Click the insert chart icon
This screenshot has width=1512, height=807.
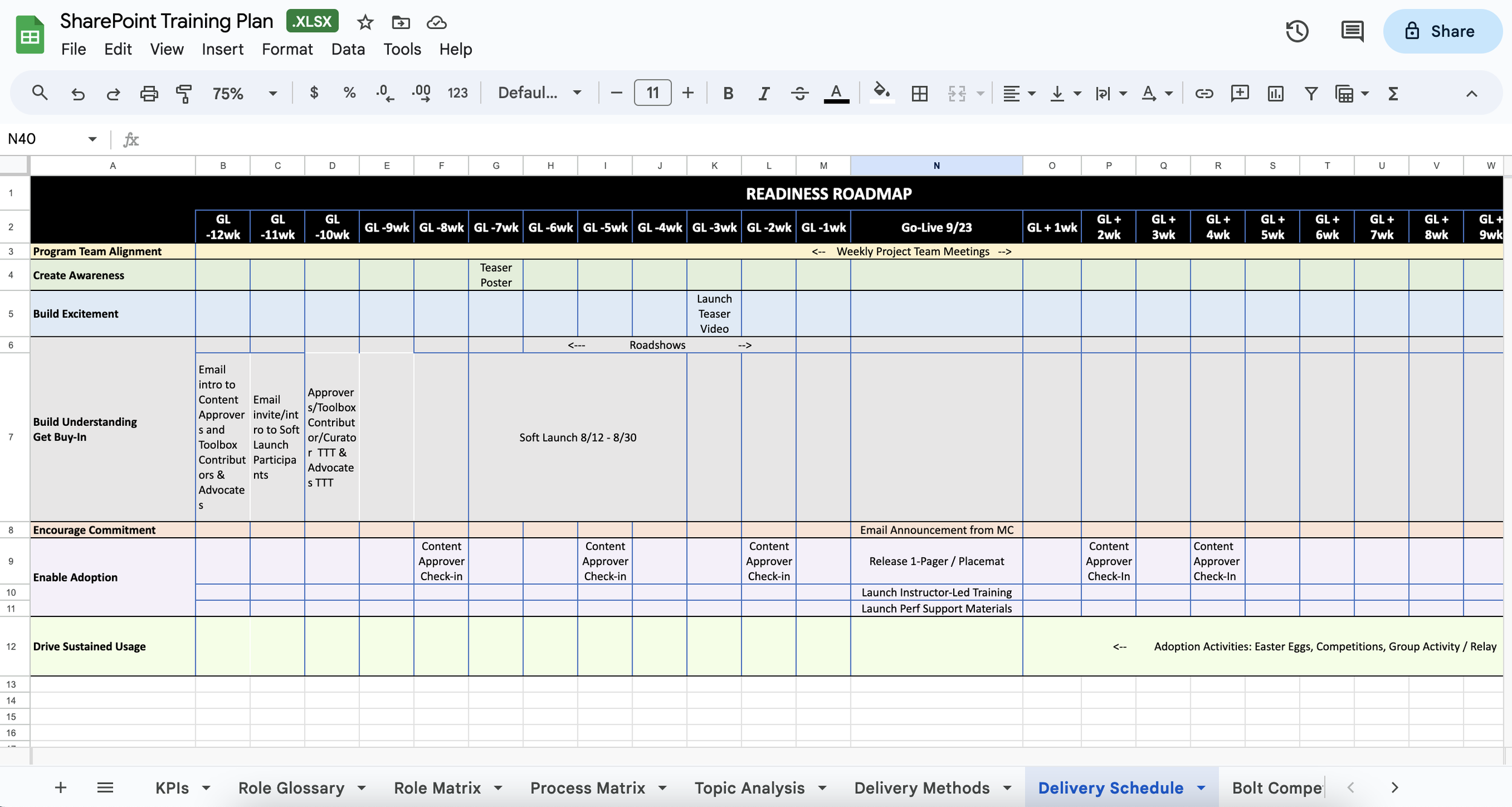(1276, 93)
